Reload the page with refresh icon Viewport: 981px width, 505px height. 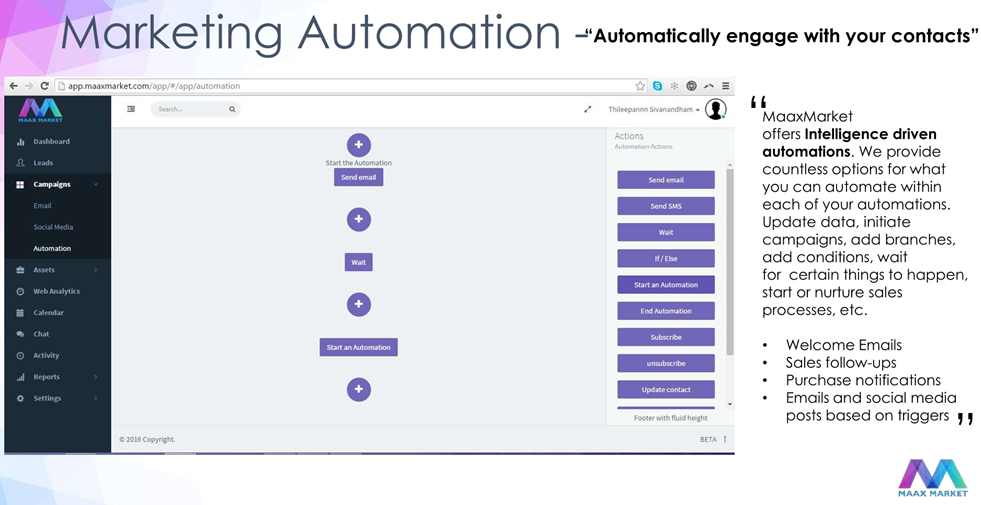(44, 86)
